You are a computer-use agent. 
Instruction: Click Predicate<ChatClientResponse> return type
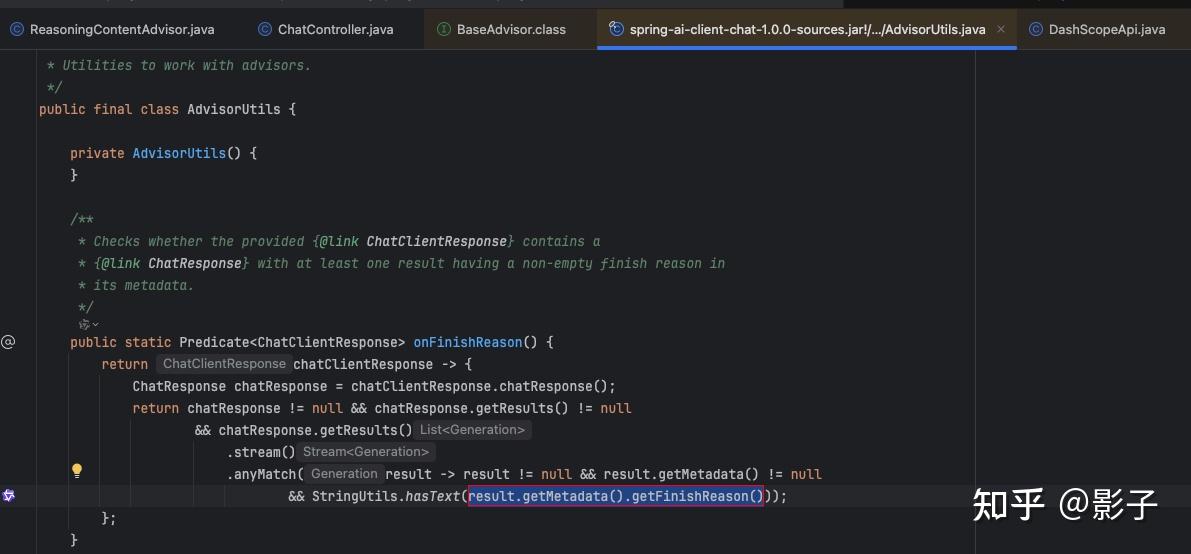point(292,343)
